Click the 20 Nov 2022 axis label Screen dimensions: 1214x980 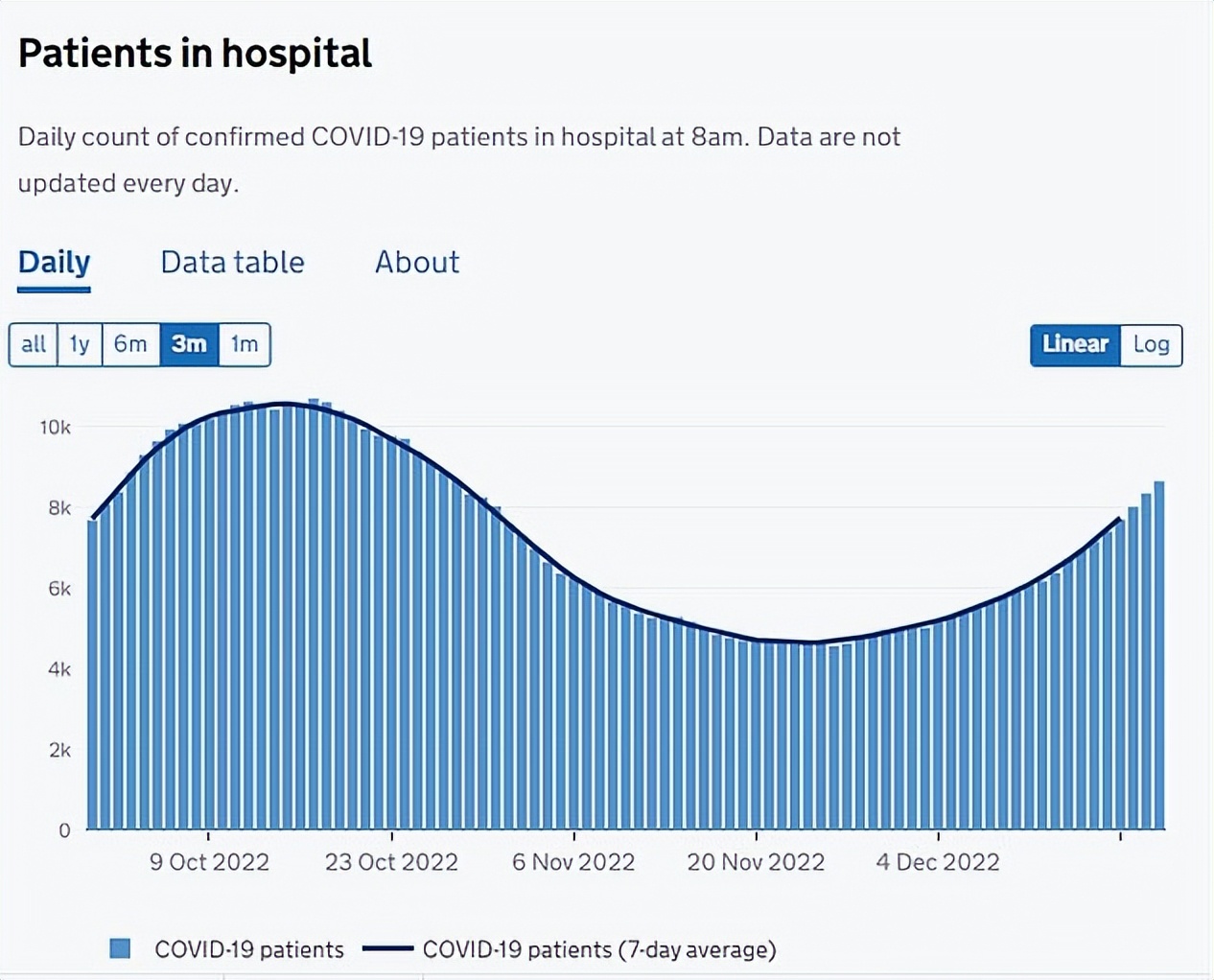tap(756, 862)
